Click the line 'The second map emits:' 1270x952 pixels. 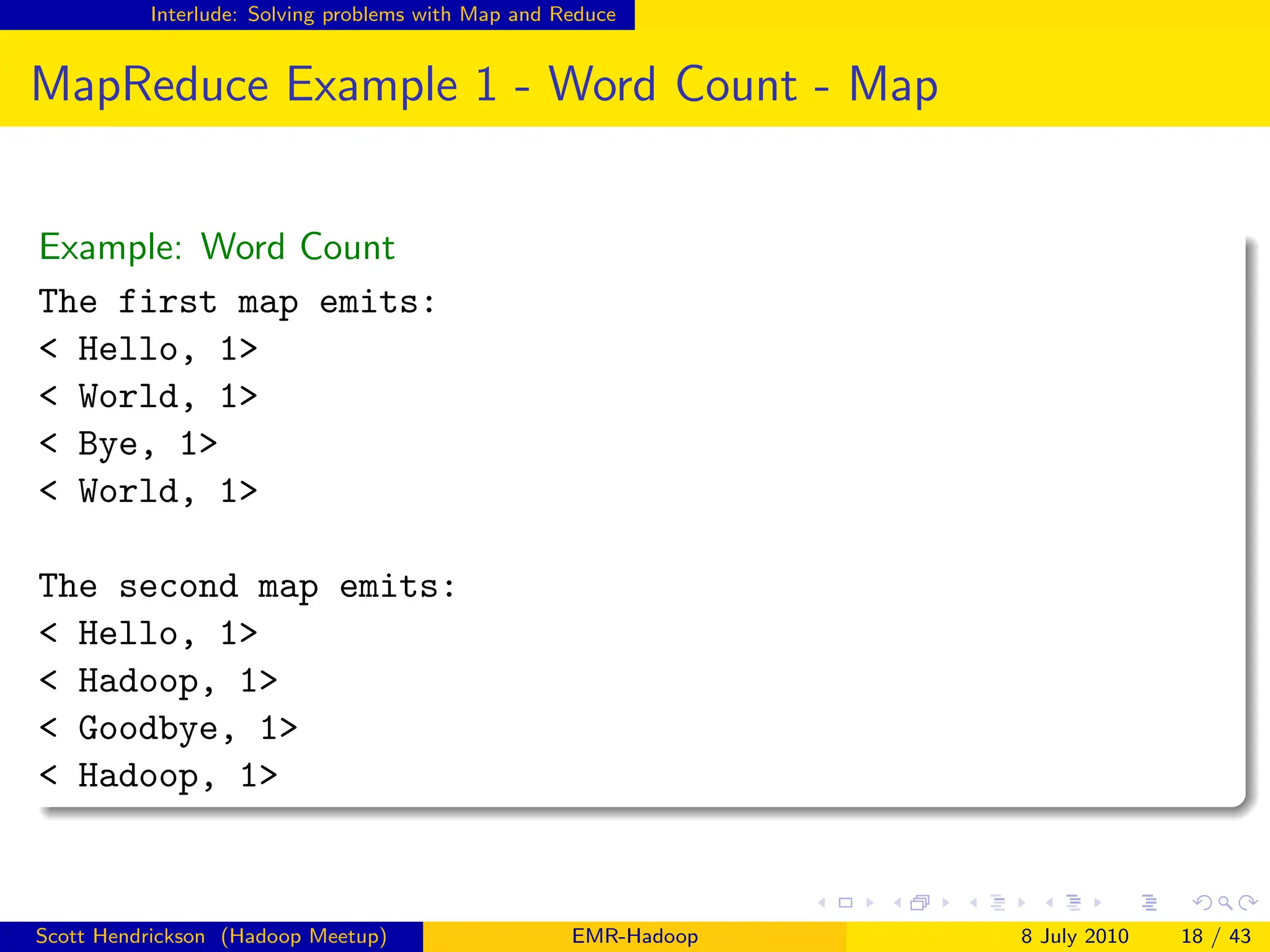click(247, 587)
